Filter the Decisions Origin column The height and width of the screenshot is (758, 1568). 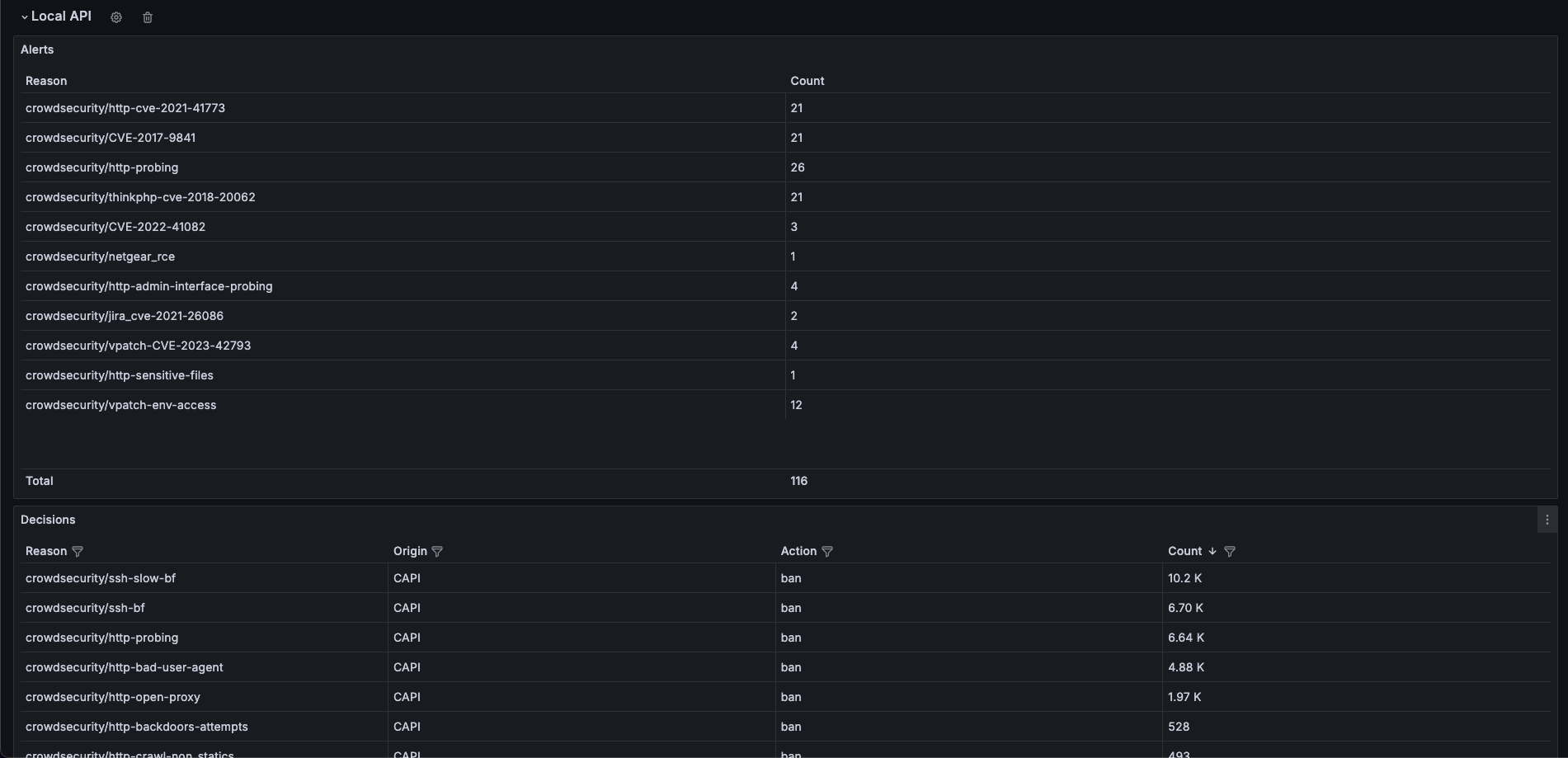coord(437,552)
